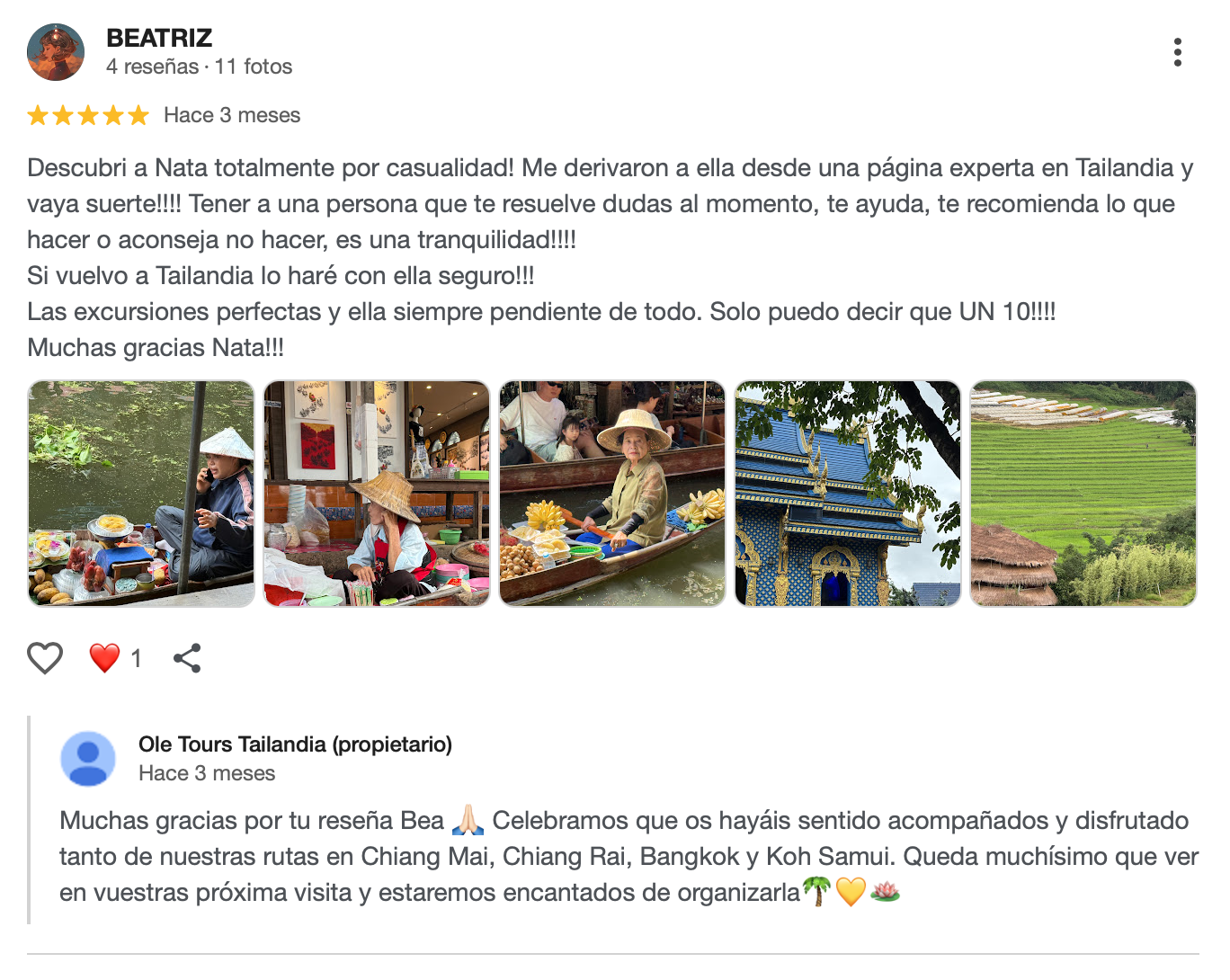Open the blue temple photo thumbnail
This screenshot has height=980, width=1230.
tap(848, 494)
